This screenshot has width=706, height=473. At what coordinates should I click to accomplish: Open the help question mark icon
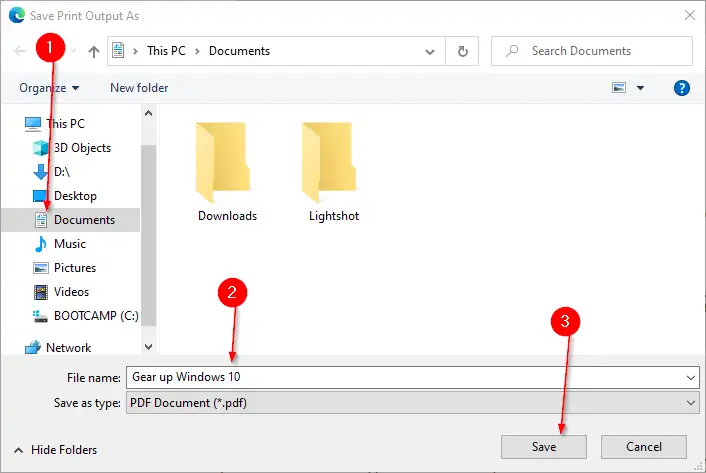pos(682,88)
